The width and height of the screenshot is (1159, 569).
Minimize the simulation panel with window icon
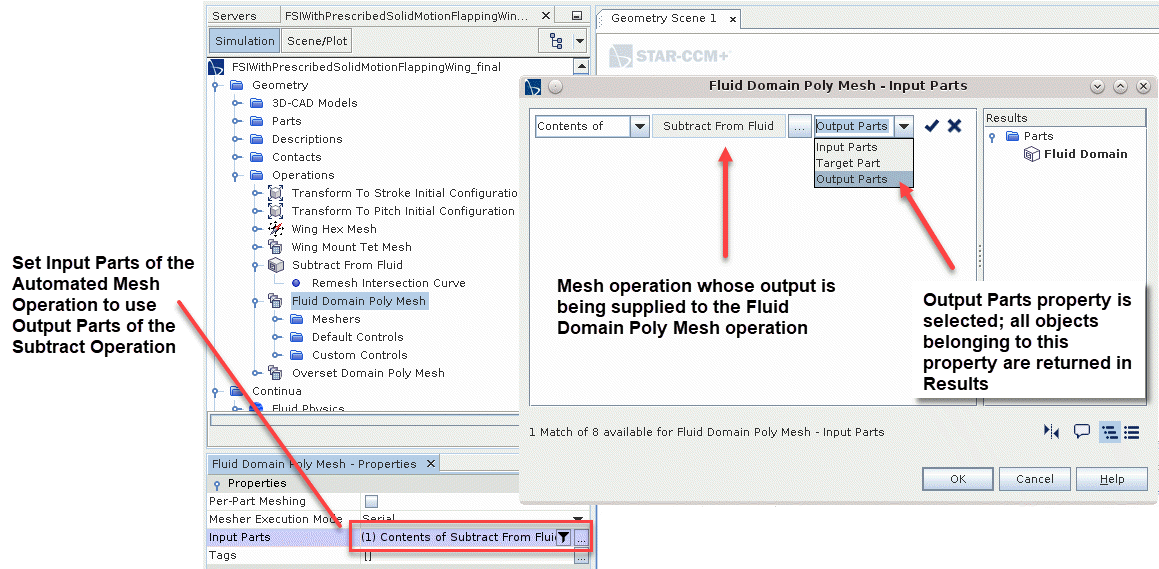pyautogui.click(x=577, y=16)
